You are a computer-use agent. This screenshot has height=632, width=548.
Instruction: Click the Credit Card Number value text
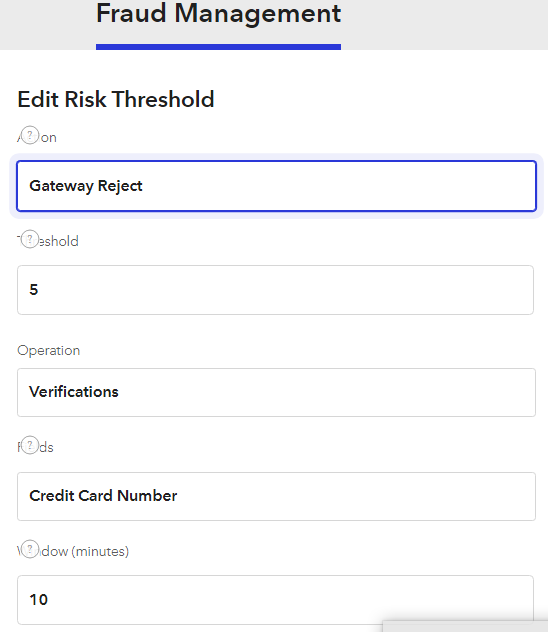103,496
